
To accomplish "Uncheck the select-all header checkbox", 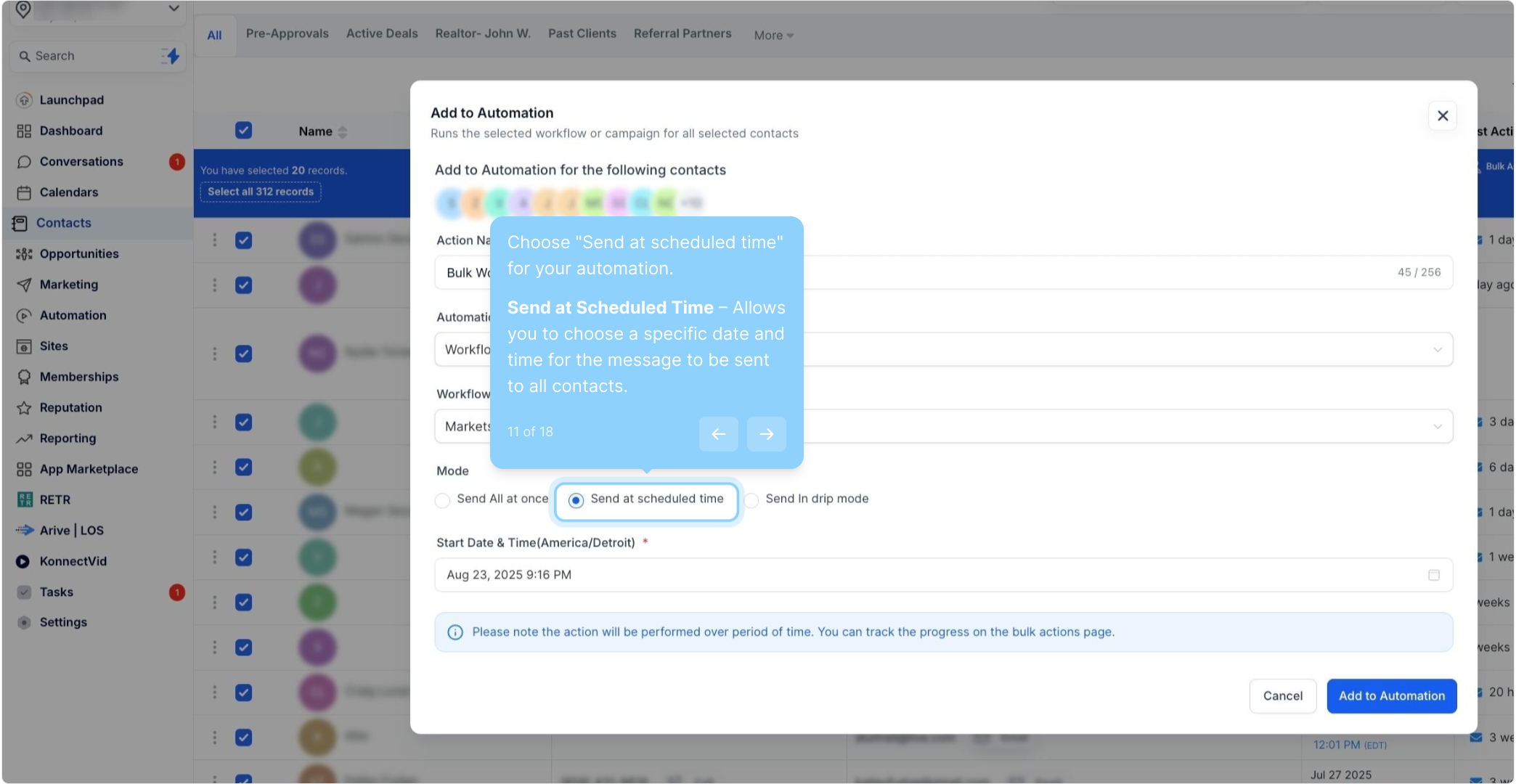I will (x=243, y=131).
